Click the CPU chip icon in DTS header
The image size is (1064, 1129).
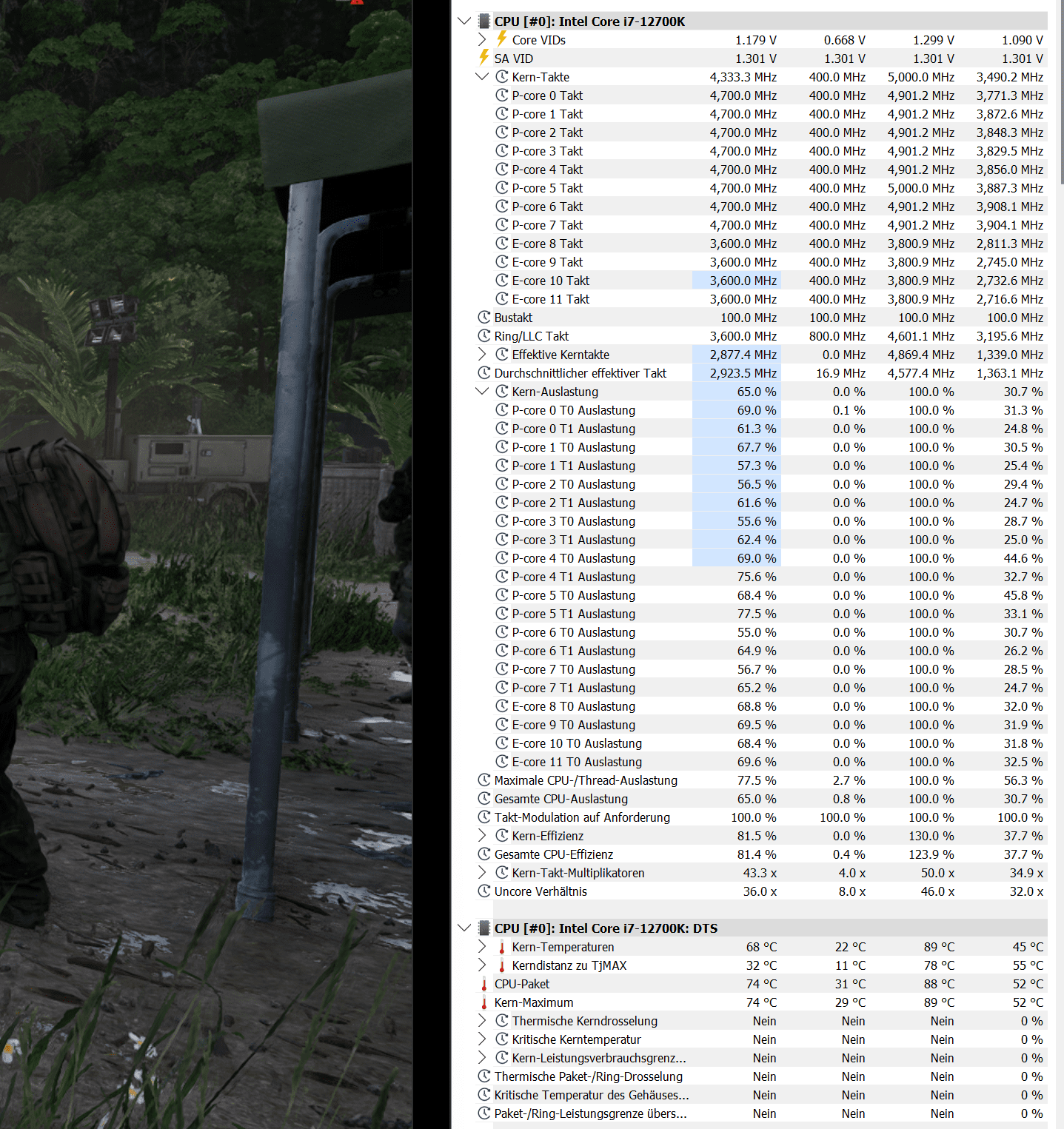pyautogui.click(x=484, y=928)
